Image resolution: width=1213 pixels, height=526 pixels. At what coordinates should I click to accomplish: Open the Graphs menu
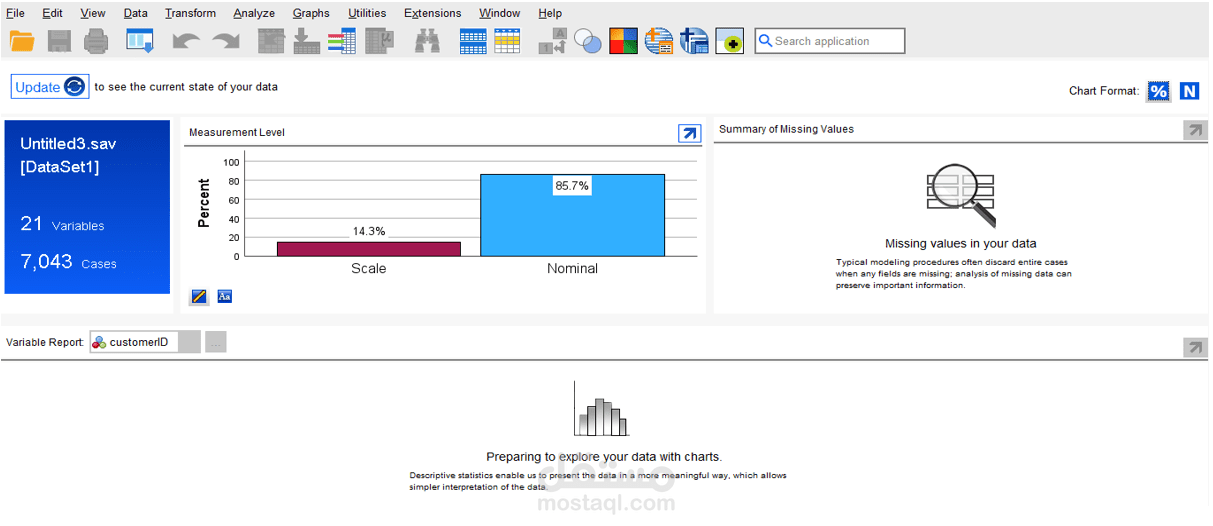[x=311, y=13]
